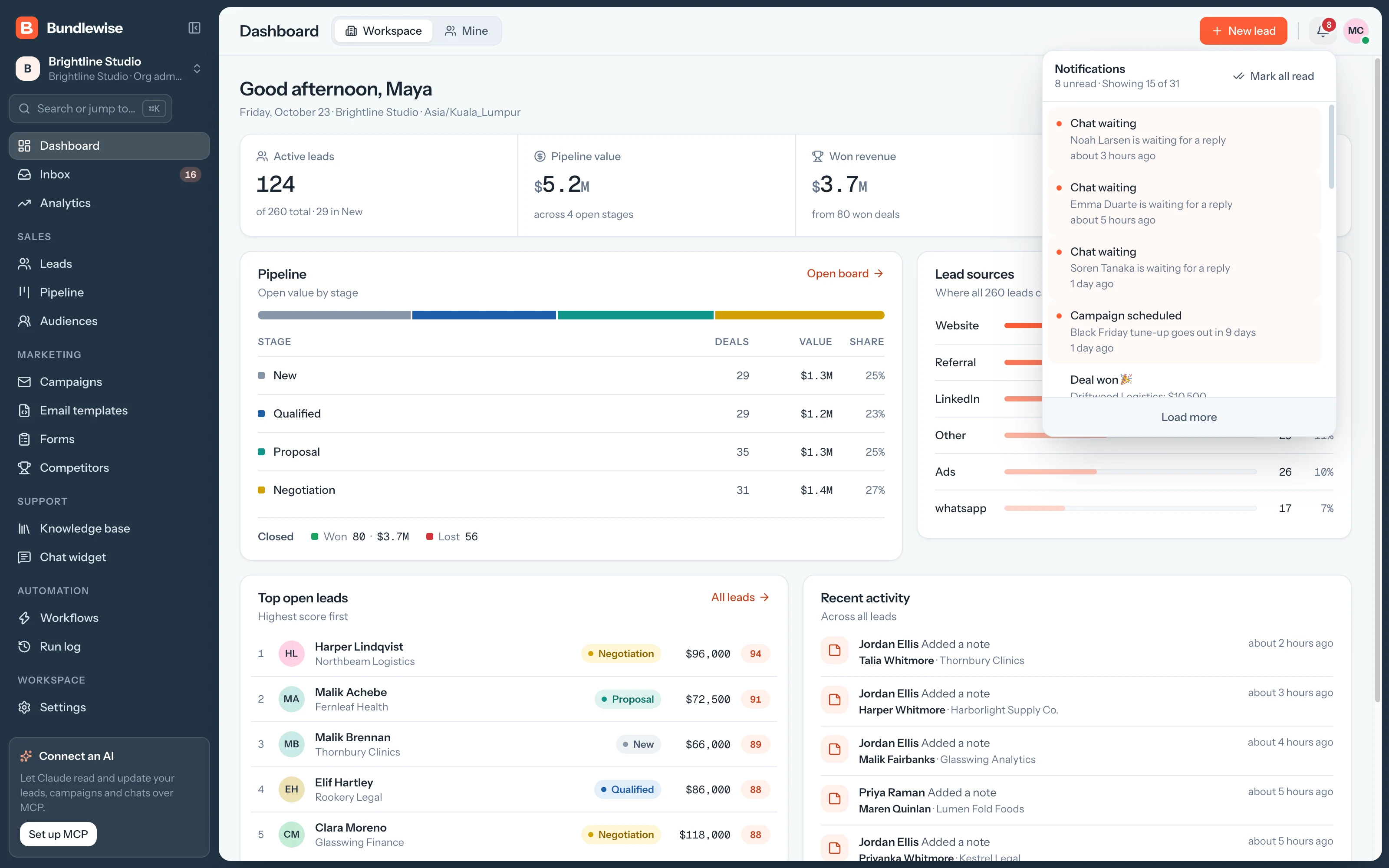Click the Bundlewise logo icon
This screenshot has height=868, width=1389.
tap(26, 28)
